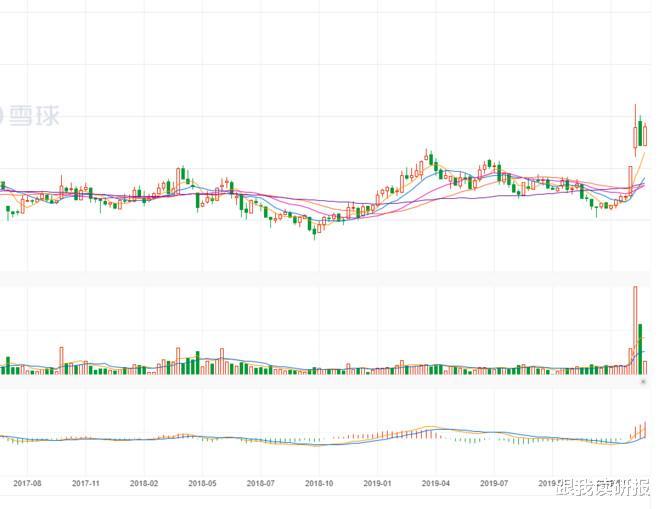Click the Xueqiu snowball watermark logo
This screenshot has width=660, height=509.
tap(28, 116)
